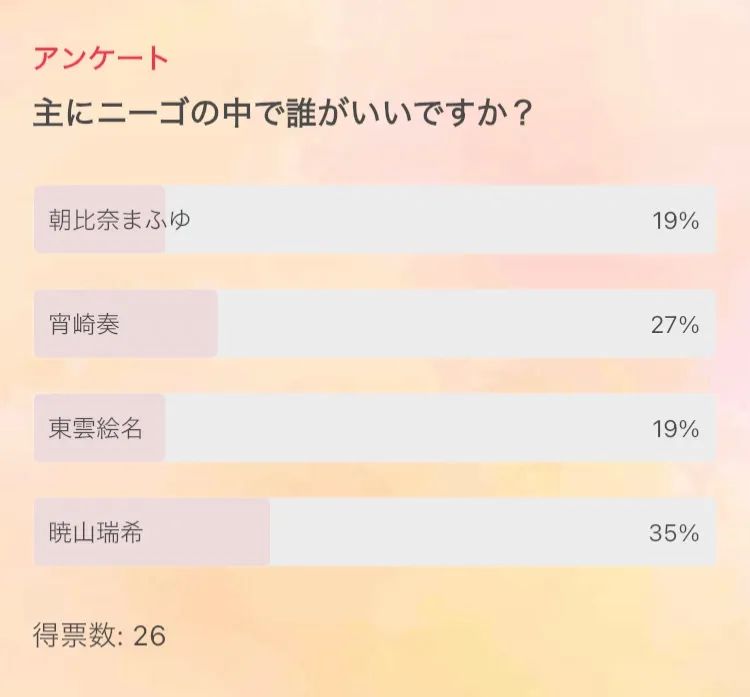Click the pink filled bar of 東雲絵名
750x697 pixels.
point(152,445)
